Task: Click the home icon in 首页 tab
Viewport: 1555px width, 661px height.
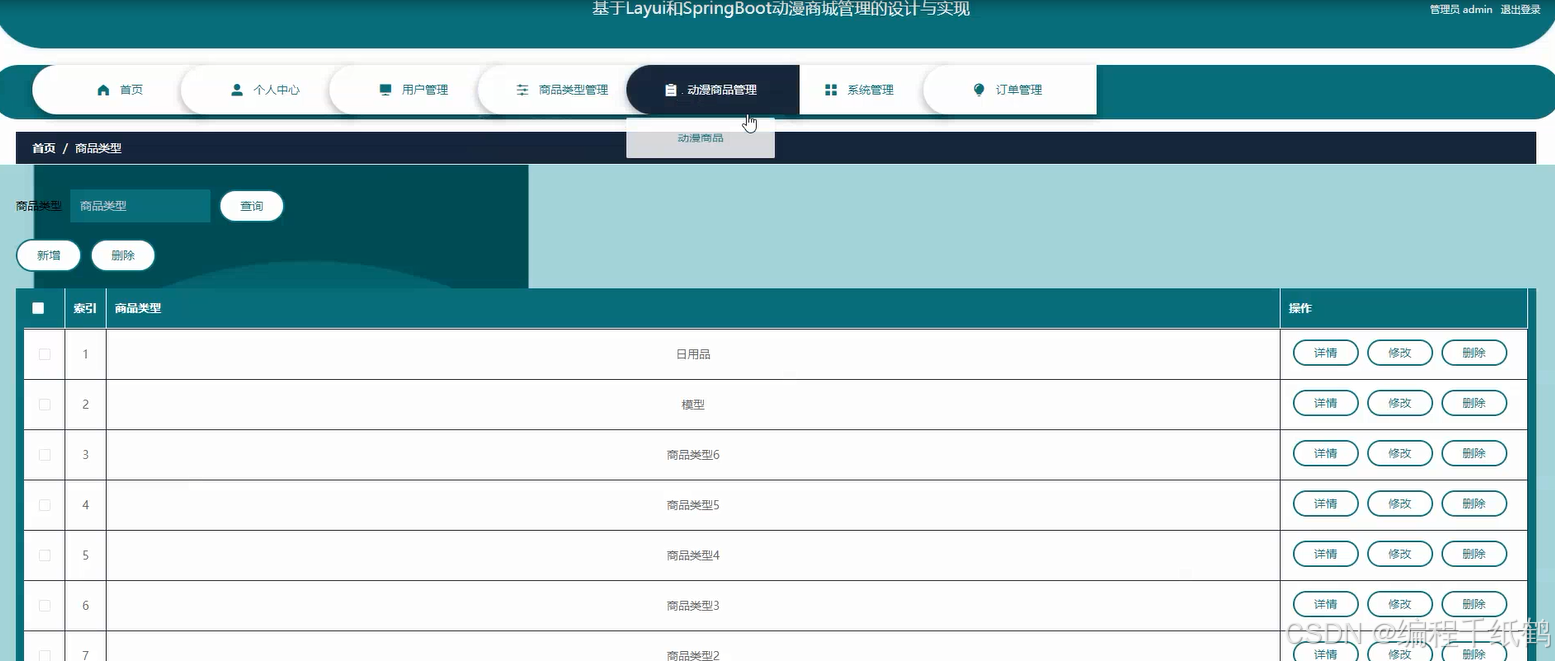Action: coord(103,90)
